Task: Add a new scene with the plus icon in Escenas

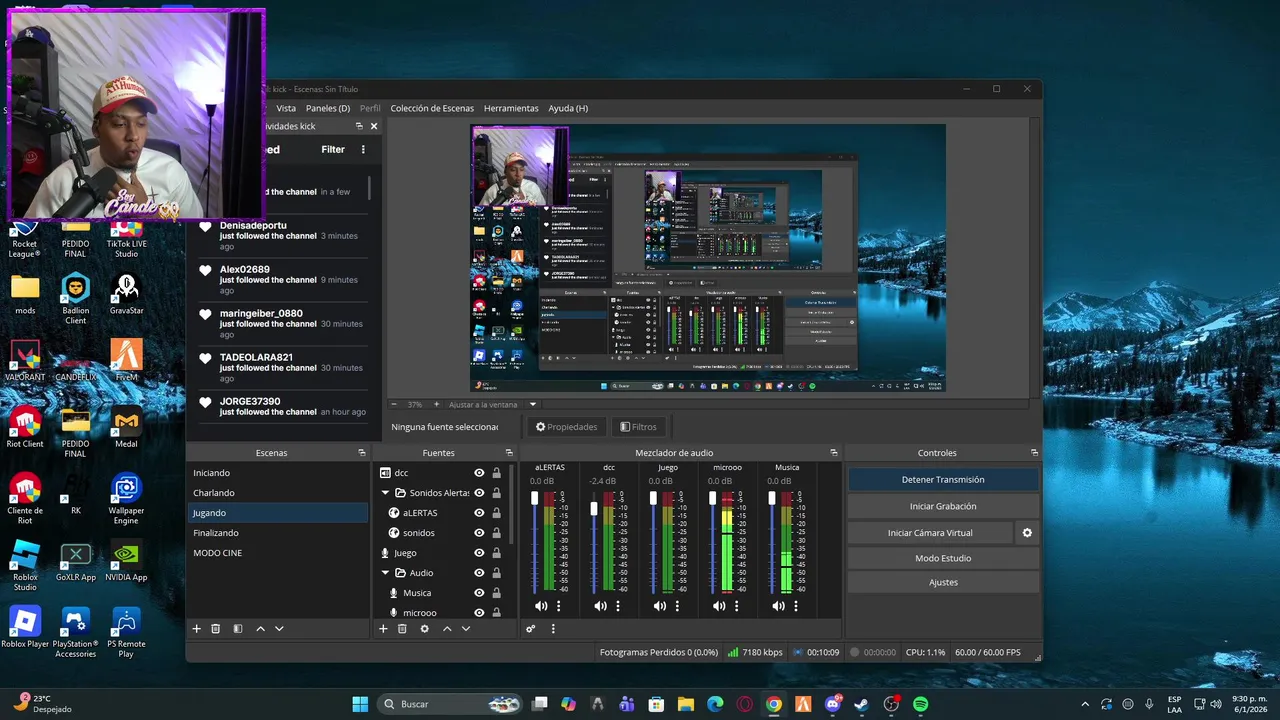Action: tap(197, 629)
